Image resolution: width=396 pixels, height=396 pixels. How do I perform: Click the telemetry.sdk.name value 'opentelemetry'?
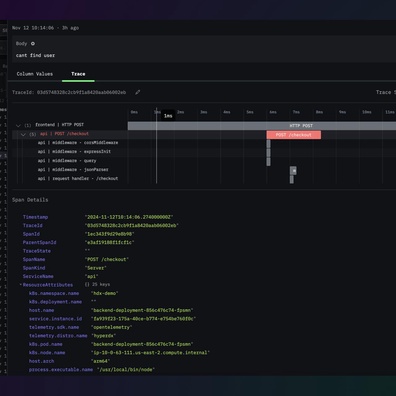pos(112,327)
